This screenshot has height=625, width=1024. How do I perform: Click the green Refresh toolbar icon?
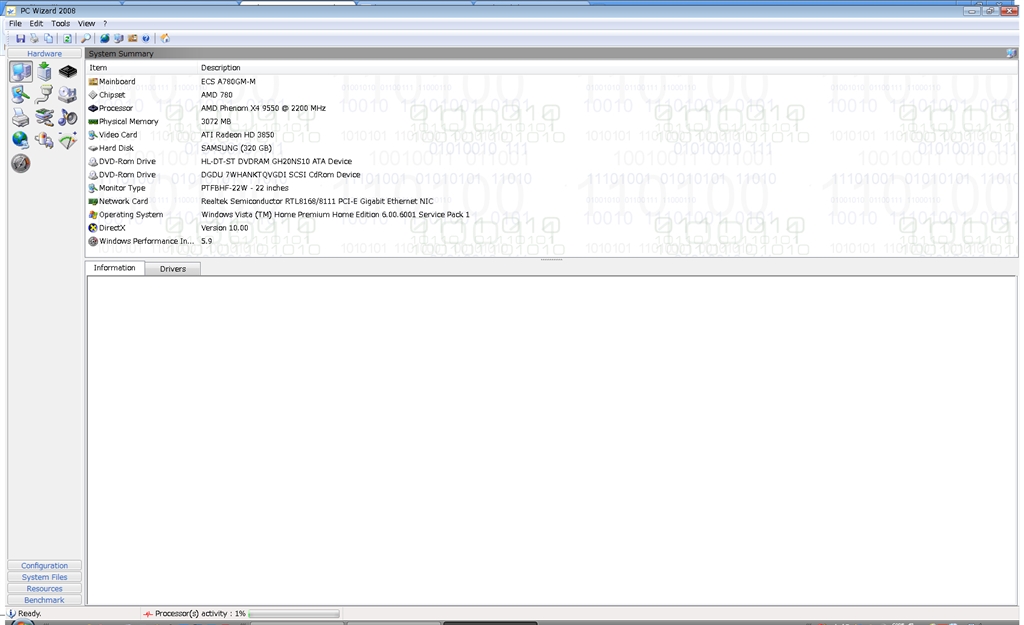coord(67,39)
